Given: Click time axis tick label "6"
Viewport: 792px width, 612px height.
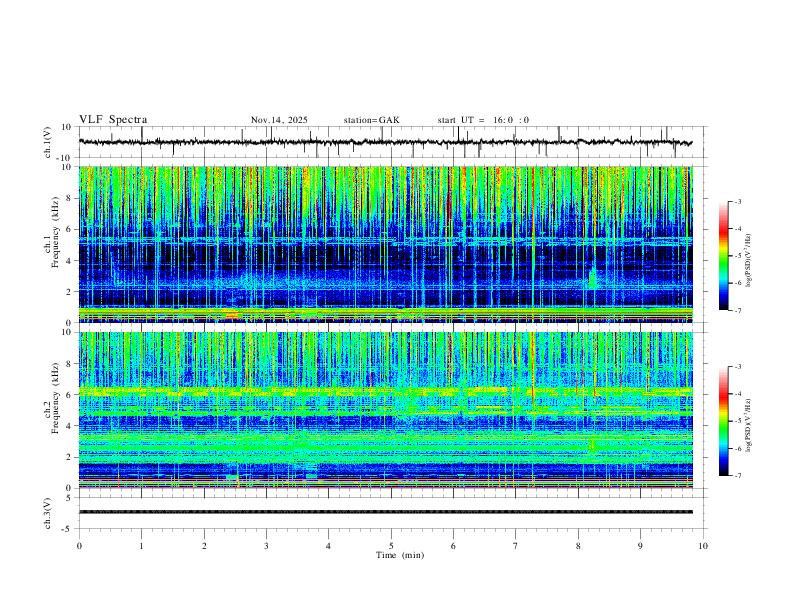Looking at the screenshot, I should (453, 546).
